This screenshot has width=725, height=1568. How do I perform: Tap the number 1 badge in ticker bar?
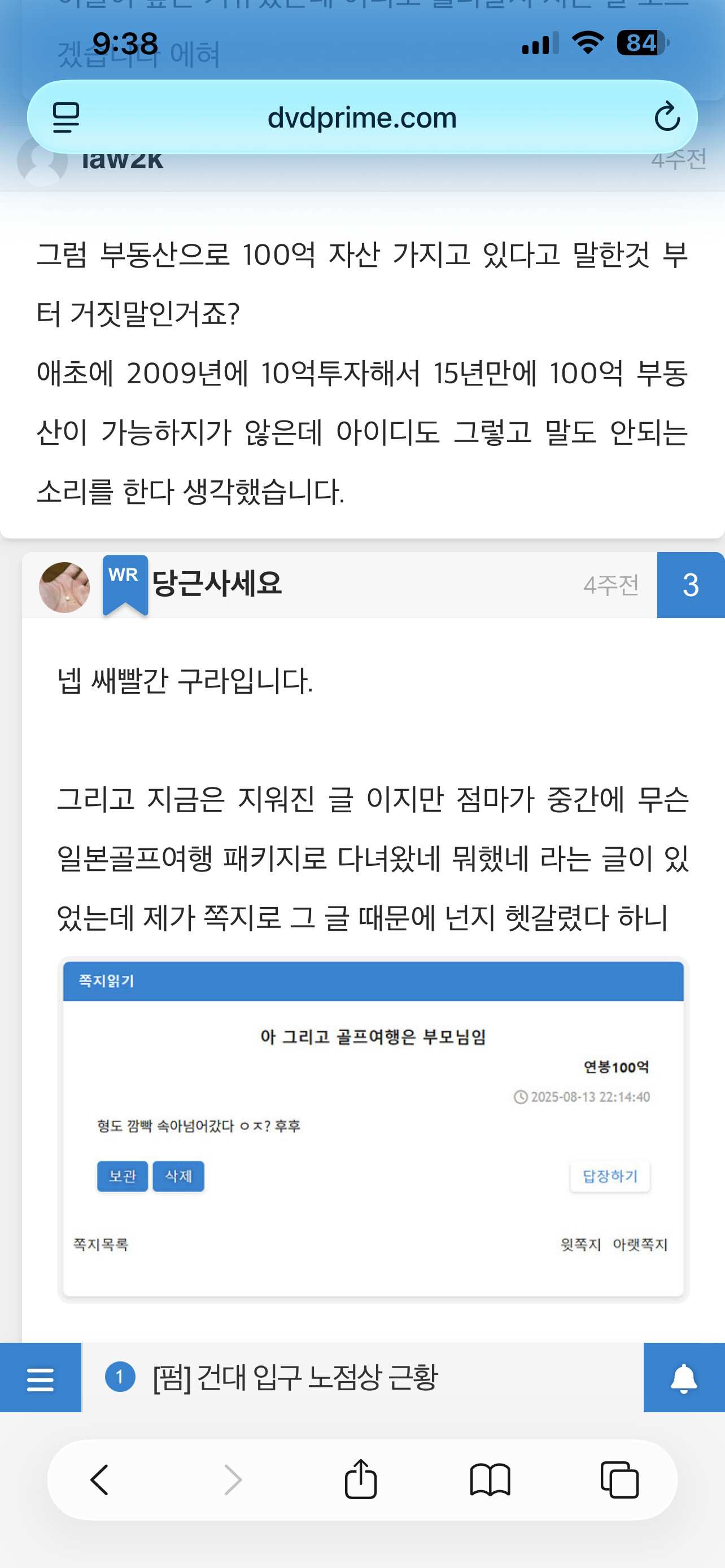tap(120, 1376)
